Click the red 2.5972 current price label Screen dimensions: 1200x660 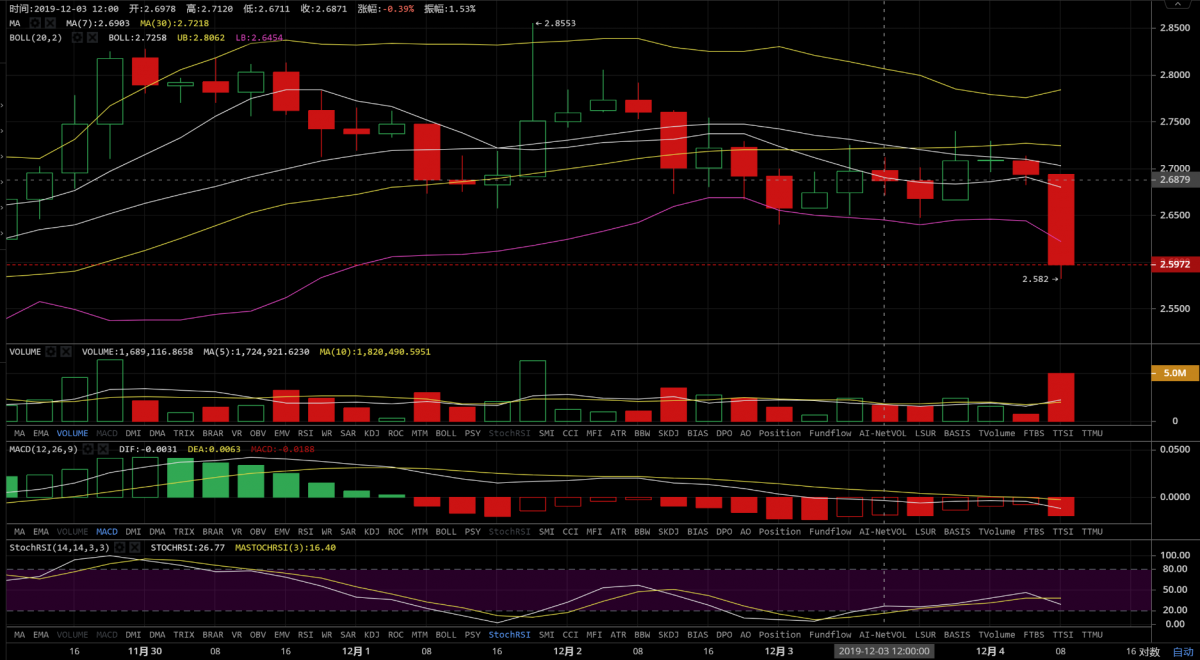click(x=1175, y=265)
